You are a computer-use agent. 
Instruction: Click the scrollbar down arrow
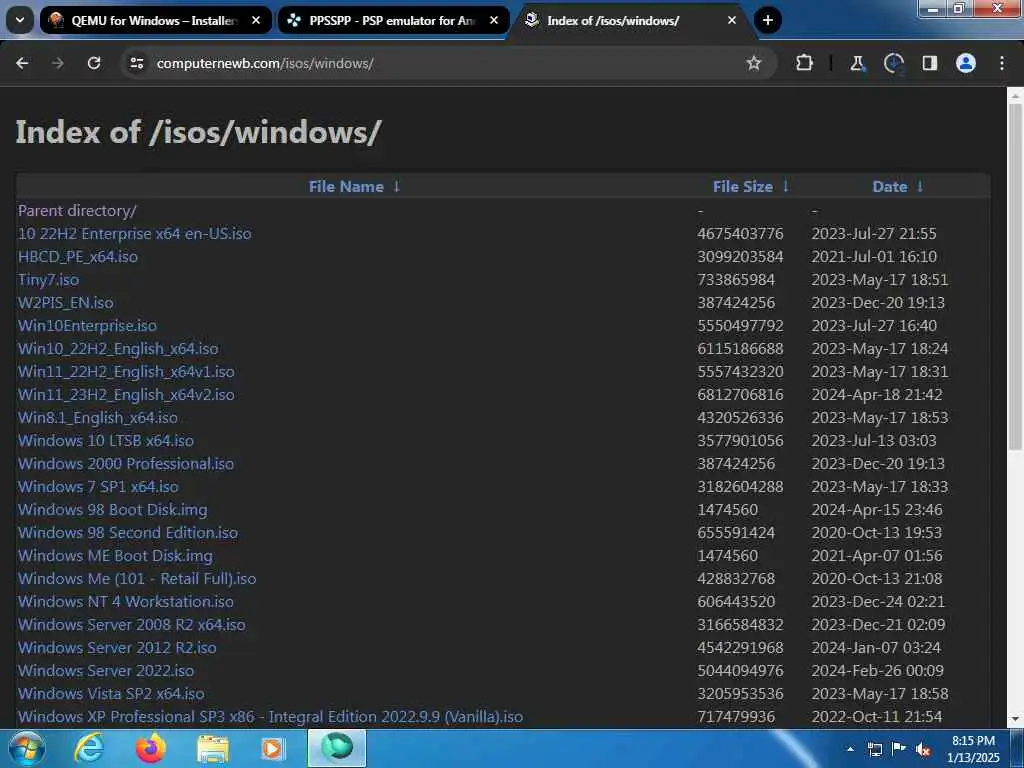point(1015,719)
